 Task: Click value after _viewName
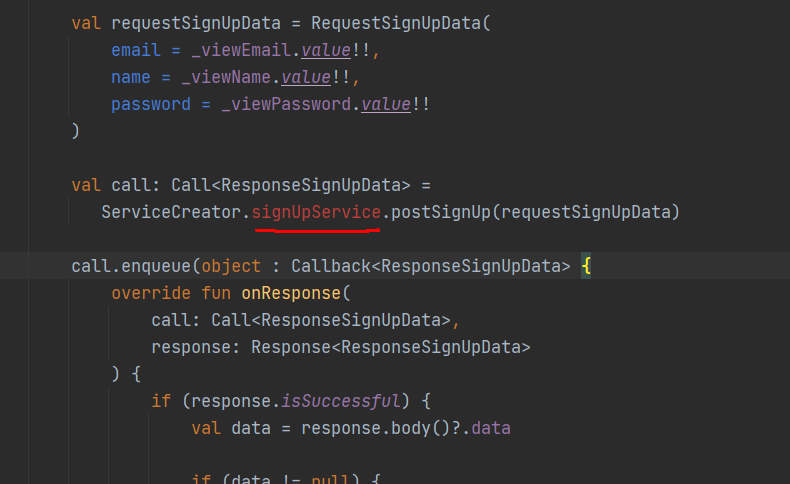click(306, 78)
